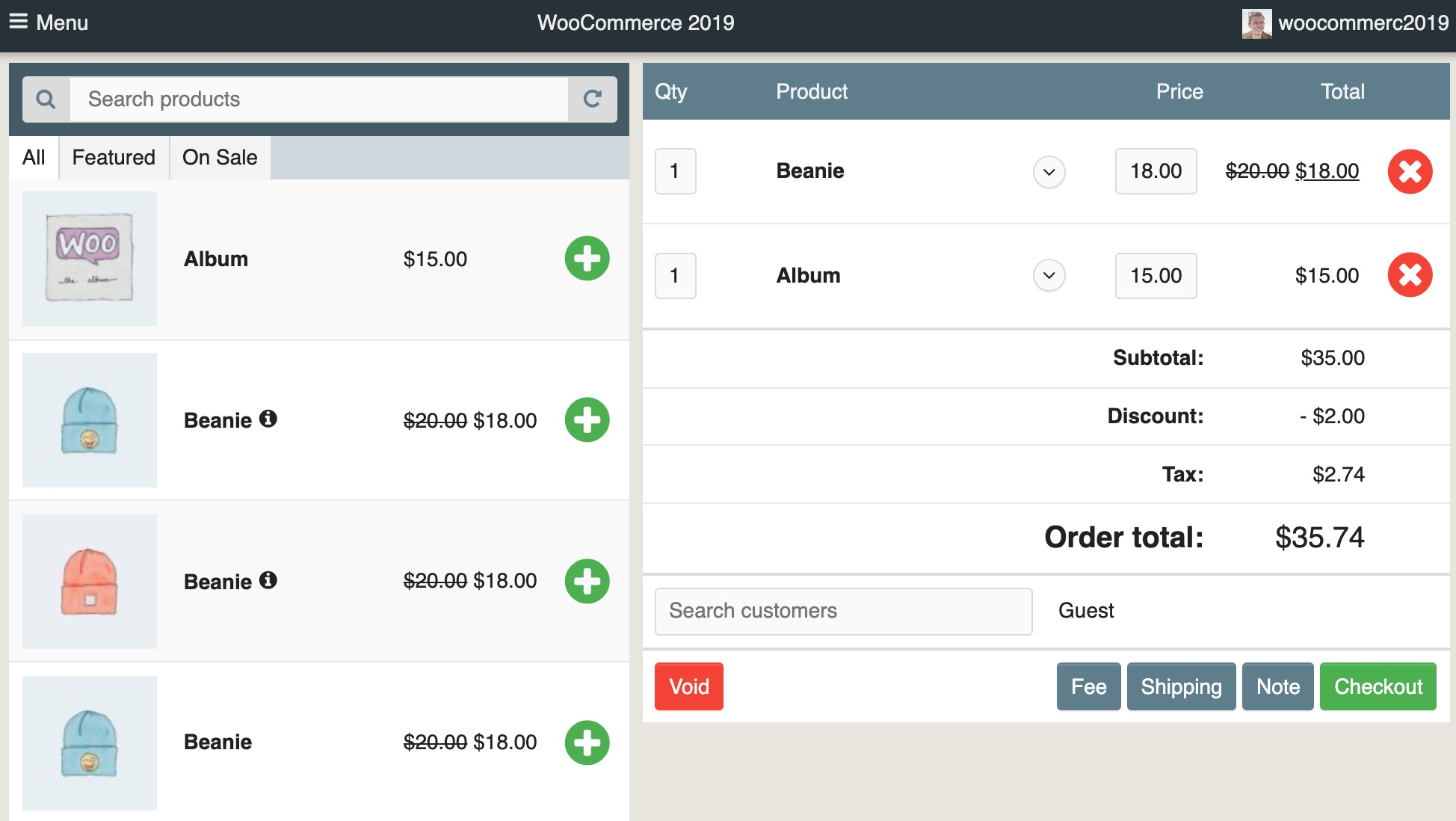
Task: Click the Add Fee button
Action: pos(1089,687)
